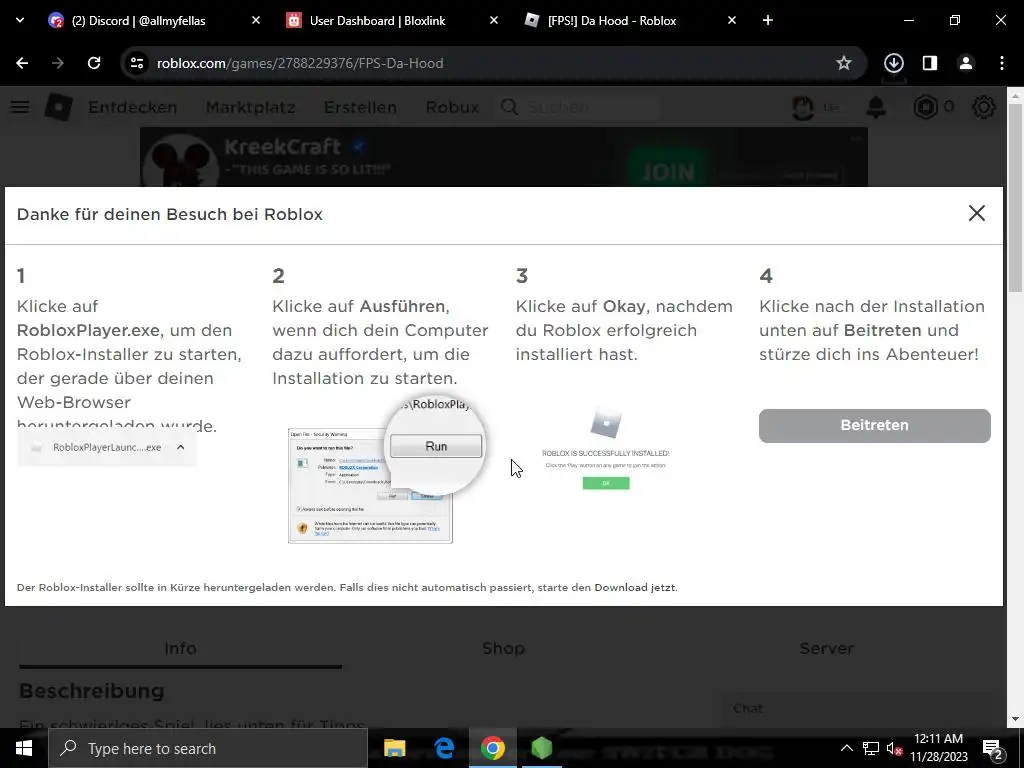Open the Windows Start menu
This screenshot has width=1024, height=768.
[x=24, y=748]
